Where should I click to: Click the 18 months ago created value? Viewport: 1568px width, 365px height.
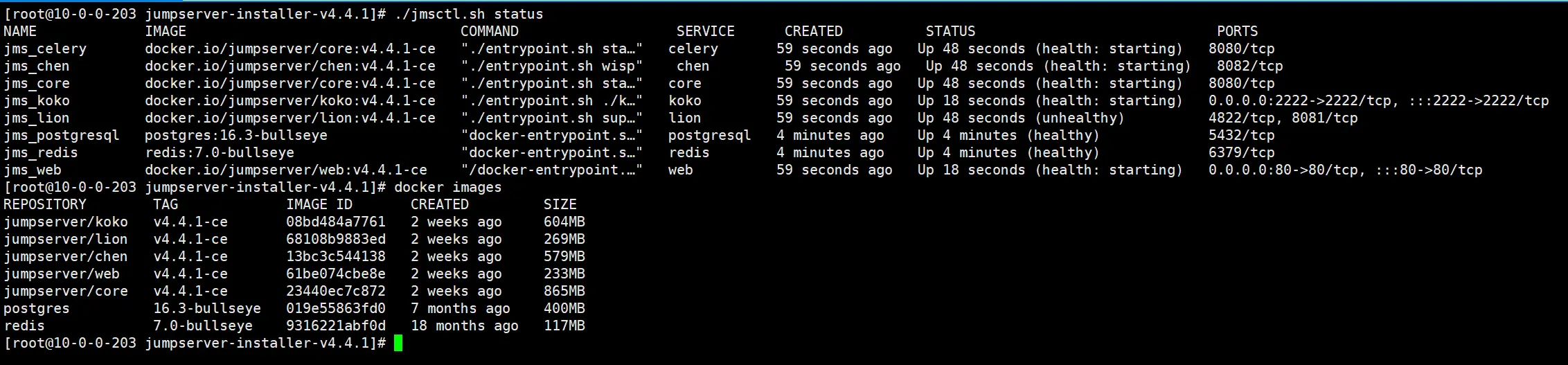click(465, 326)
